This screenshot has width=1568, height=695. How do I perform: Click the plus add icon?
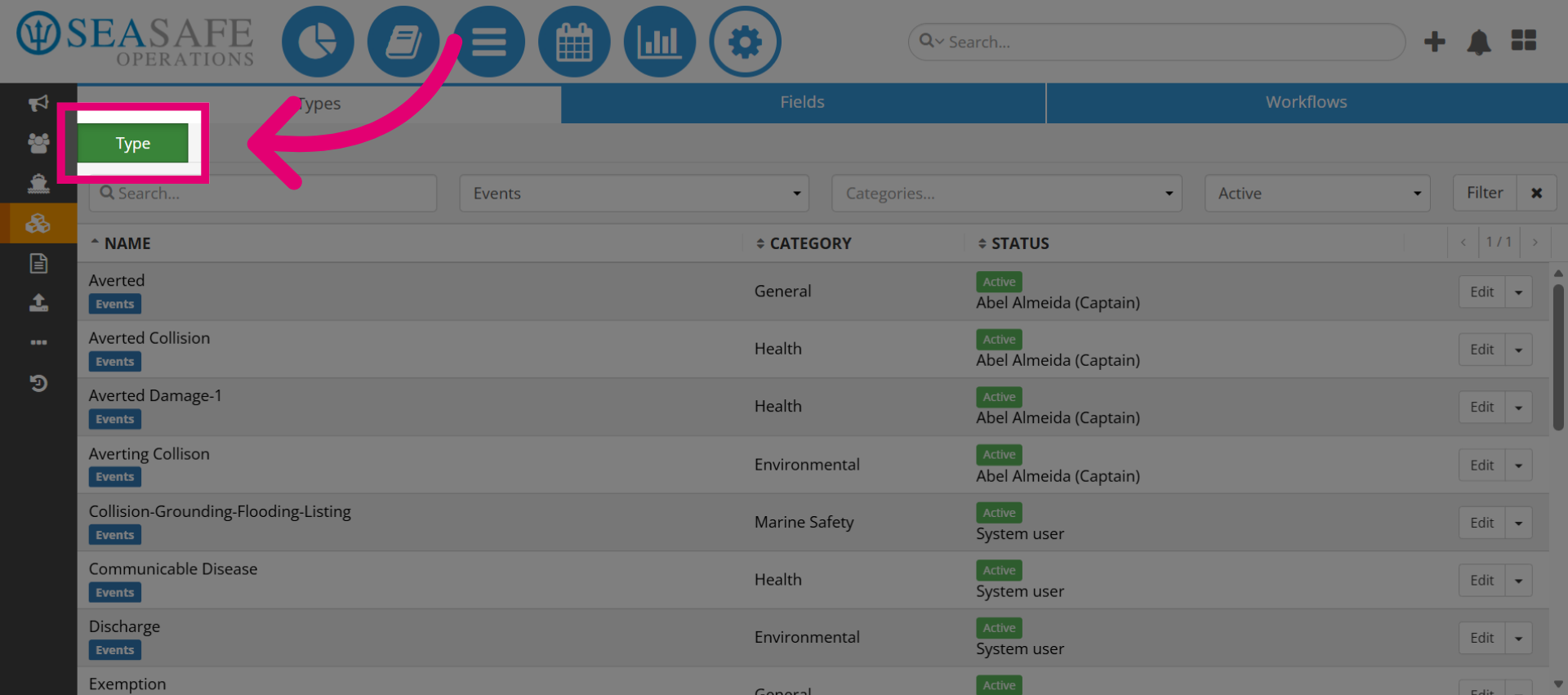click(x=1435, y=42)
